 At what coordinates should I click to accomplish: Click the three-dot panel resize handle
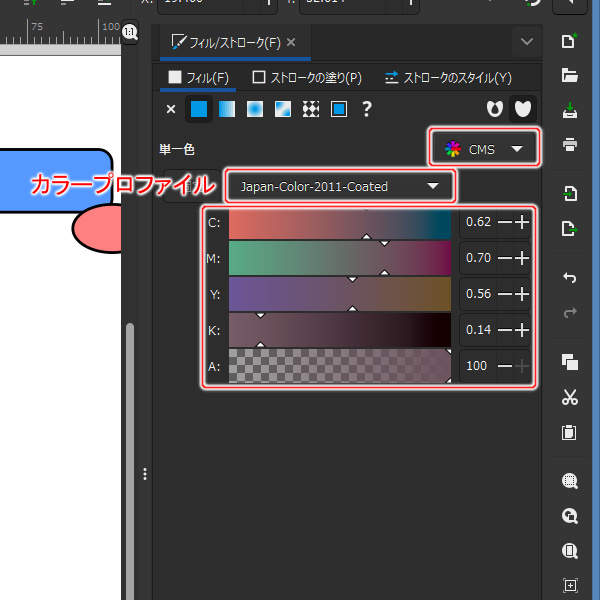pyautogui.click(x=145, y=474)
